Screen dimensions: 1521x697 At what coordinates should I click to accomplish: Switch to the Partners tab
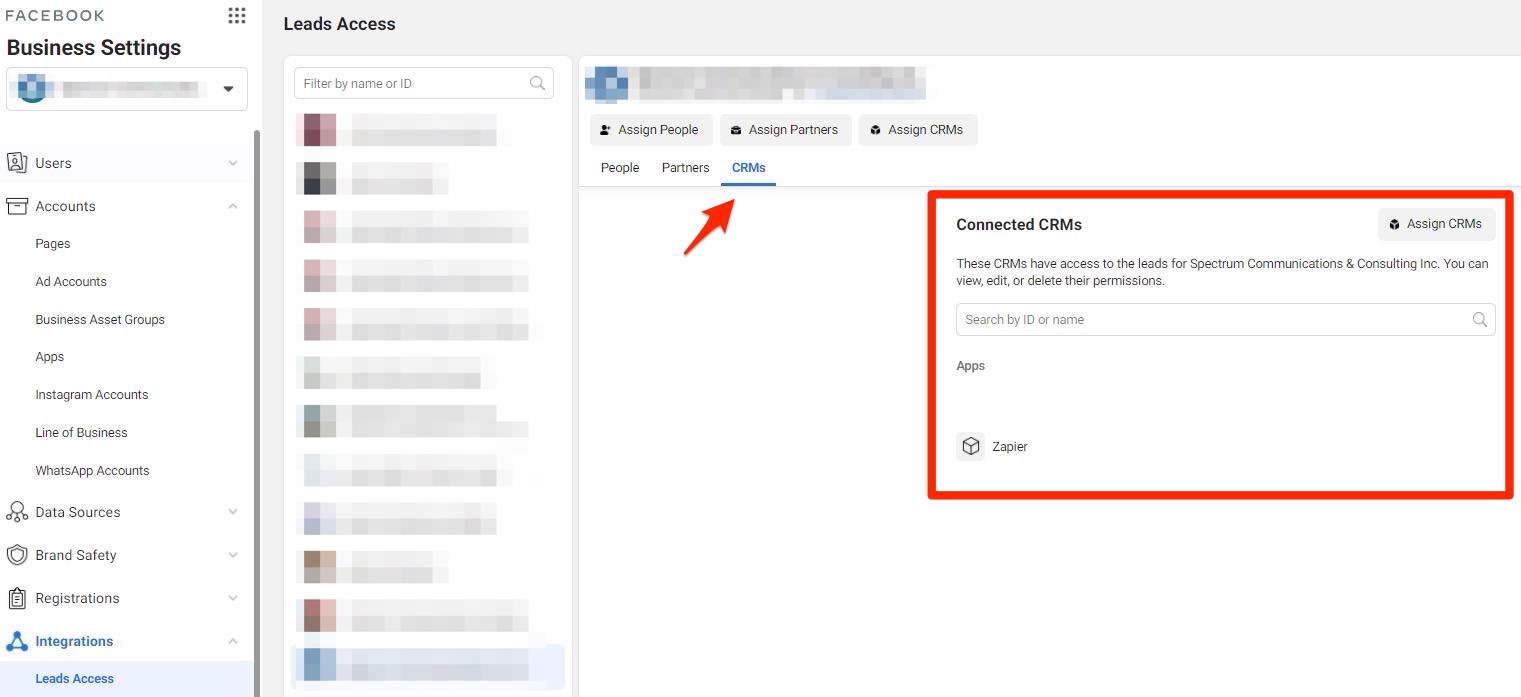(685, 168)
